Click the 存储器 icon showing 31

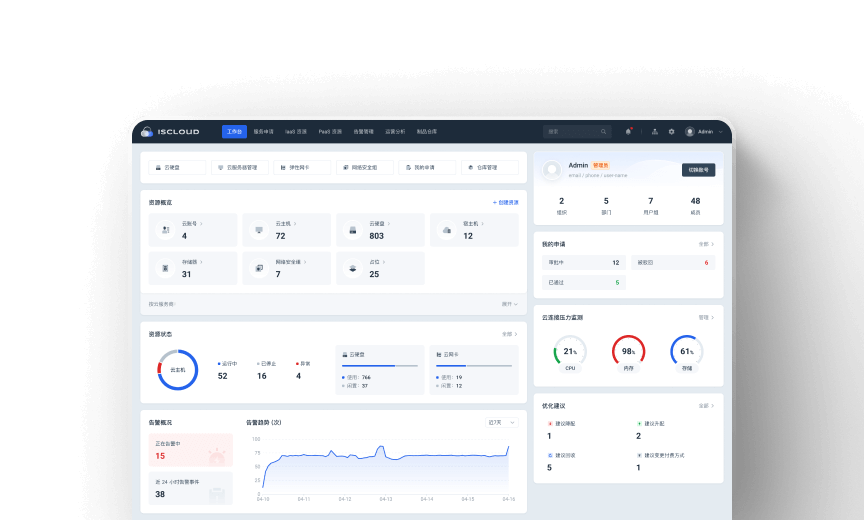(165, 270)
